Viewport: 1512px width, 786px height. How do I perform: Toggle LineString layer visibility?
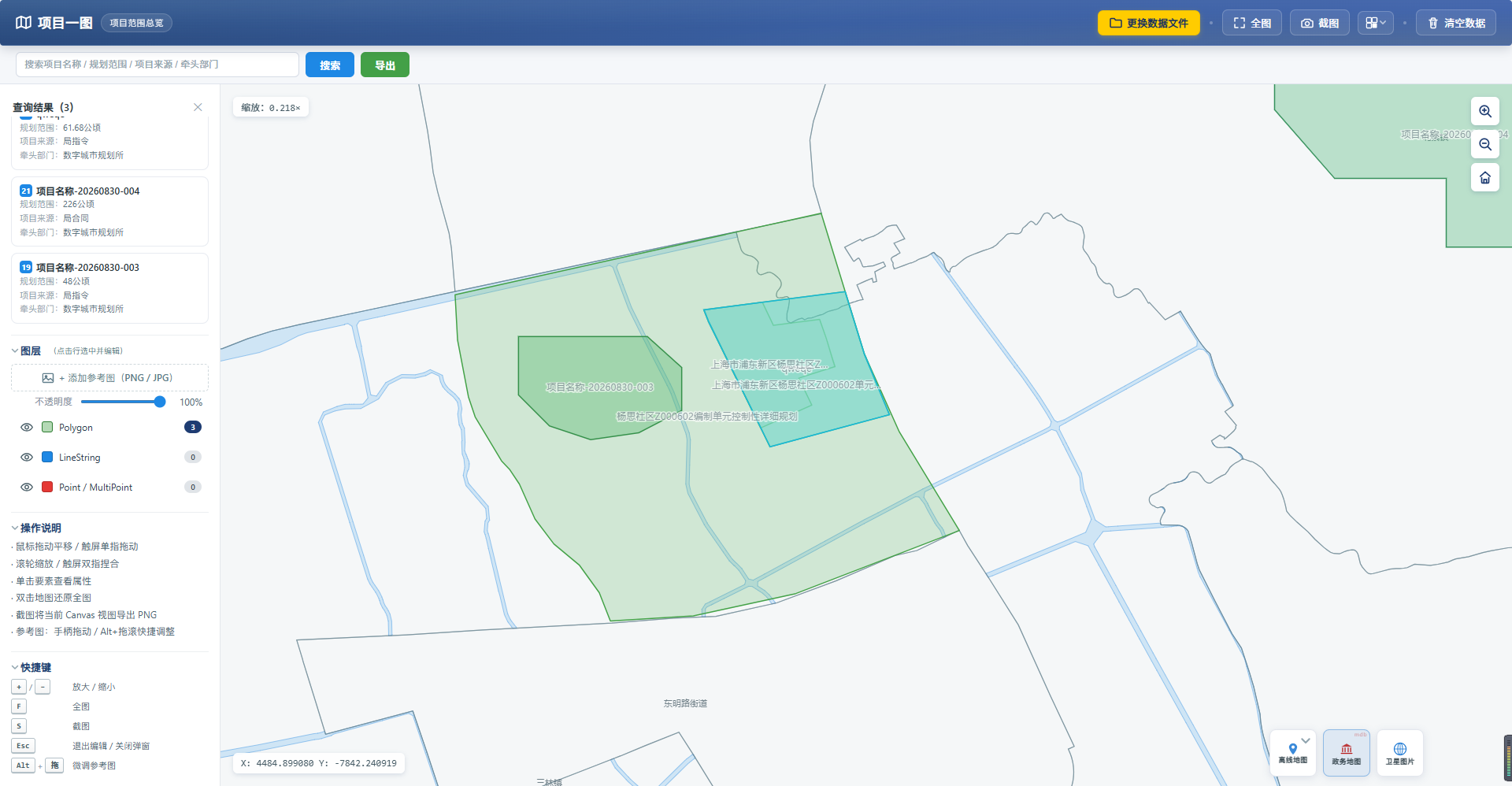coord(27,458)
